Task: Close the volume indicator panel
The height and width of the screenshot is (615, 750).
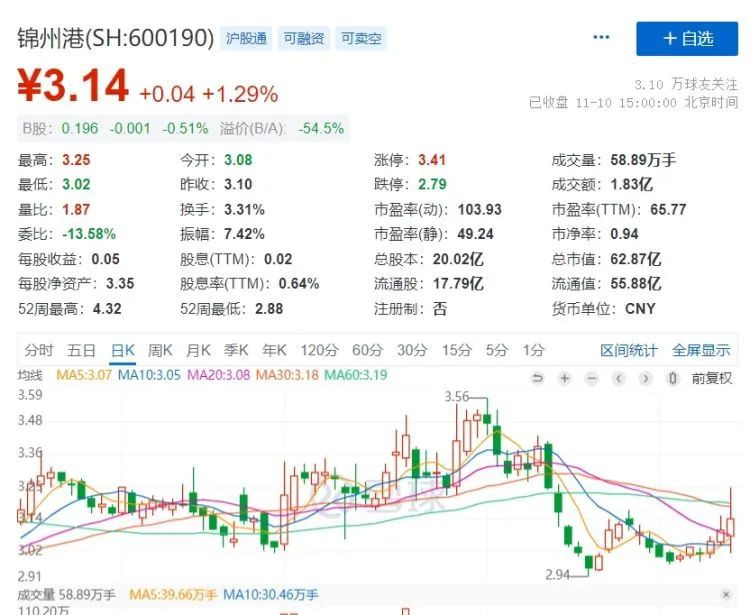Action: click(726, 594)
